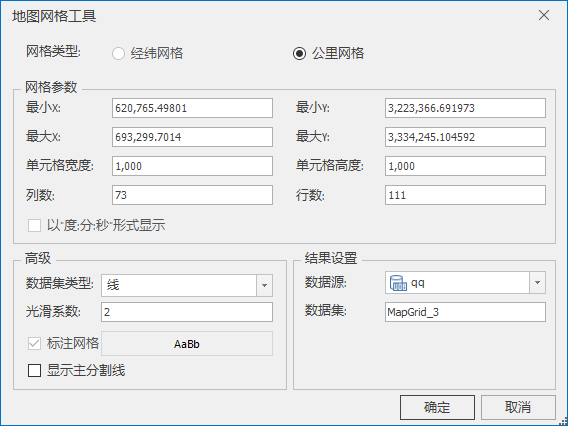Expand the 数据源 dropdown arrow
Viewport: 568px width, 426px height.
pyautogui.click(x=538, y=283)
